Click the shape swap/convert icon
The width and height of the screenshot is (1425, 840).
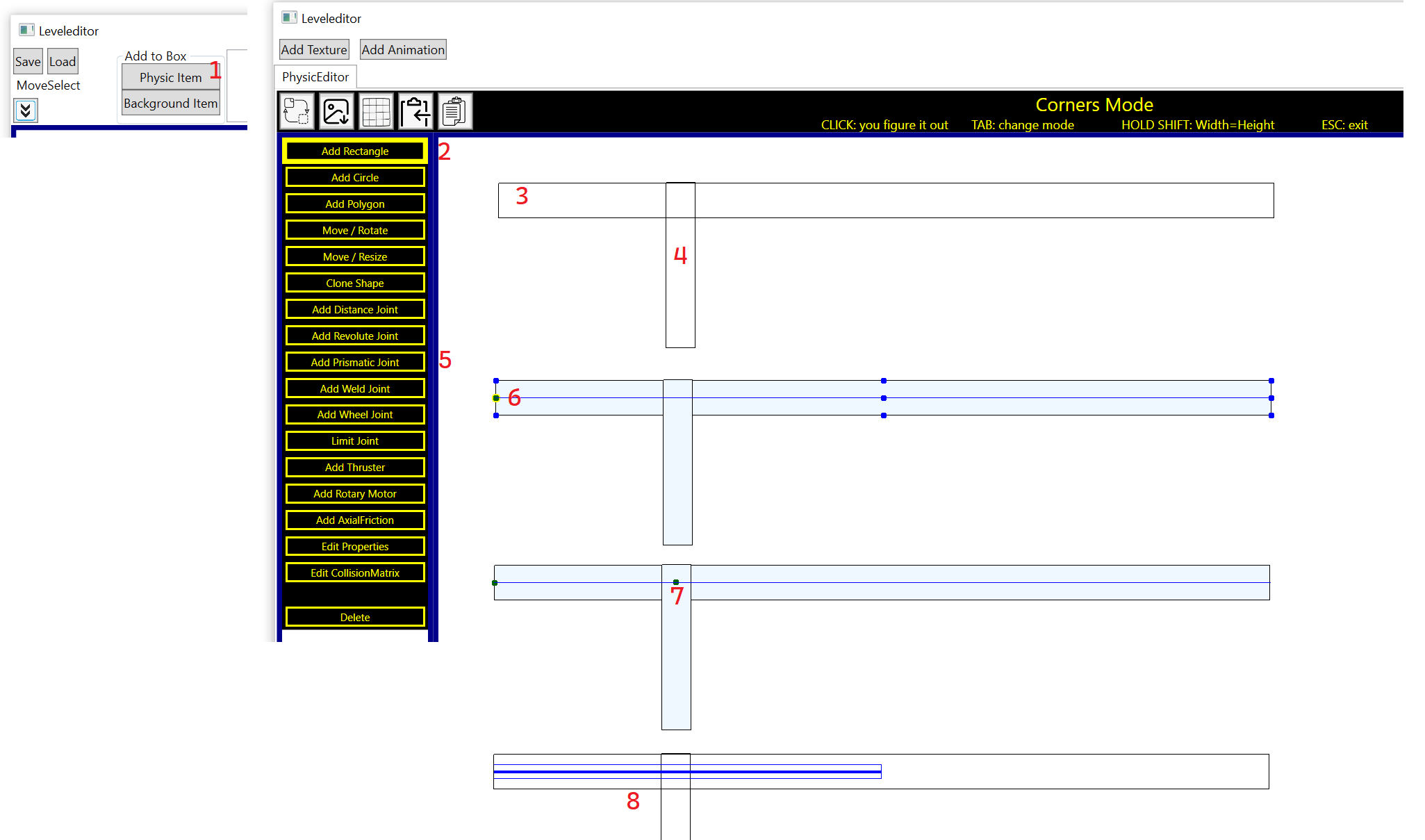(x=297, y=111)
